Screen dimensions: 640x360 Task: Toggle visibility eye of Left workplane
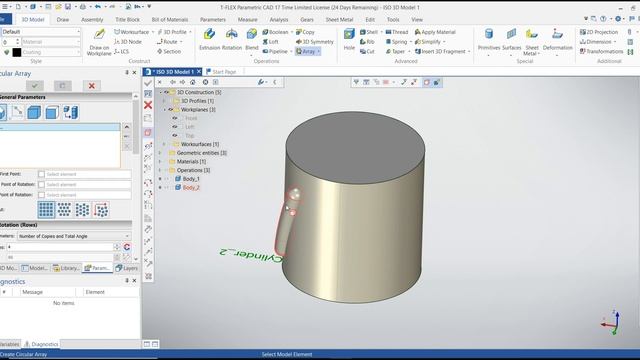point(175,127)
